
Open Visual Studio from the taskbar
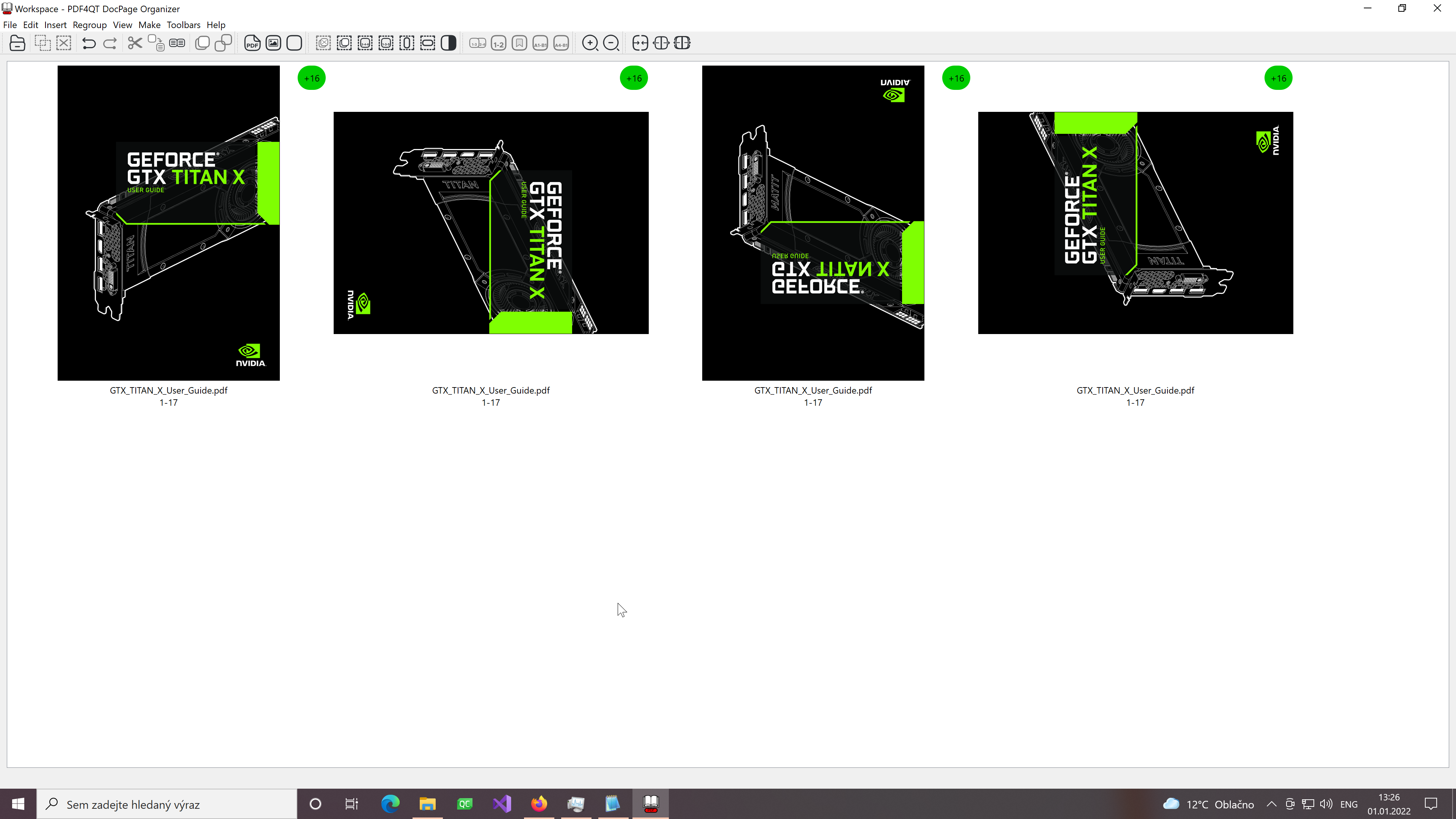502,804
